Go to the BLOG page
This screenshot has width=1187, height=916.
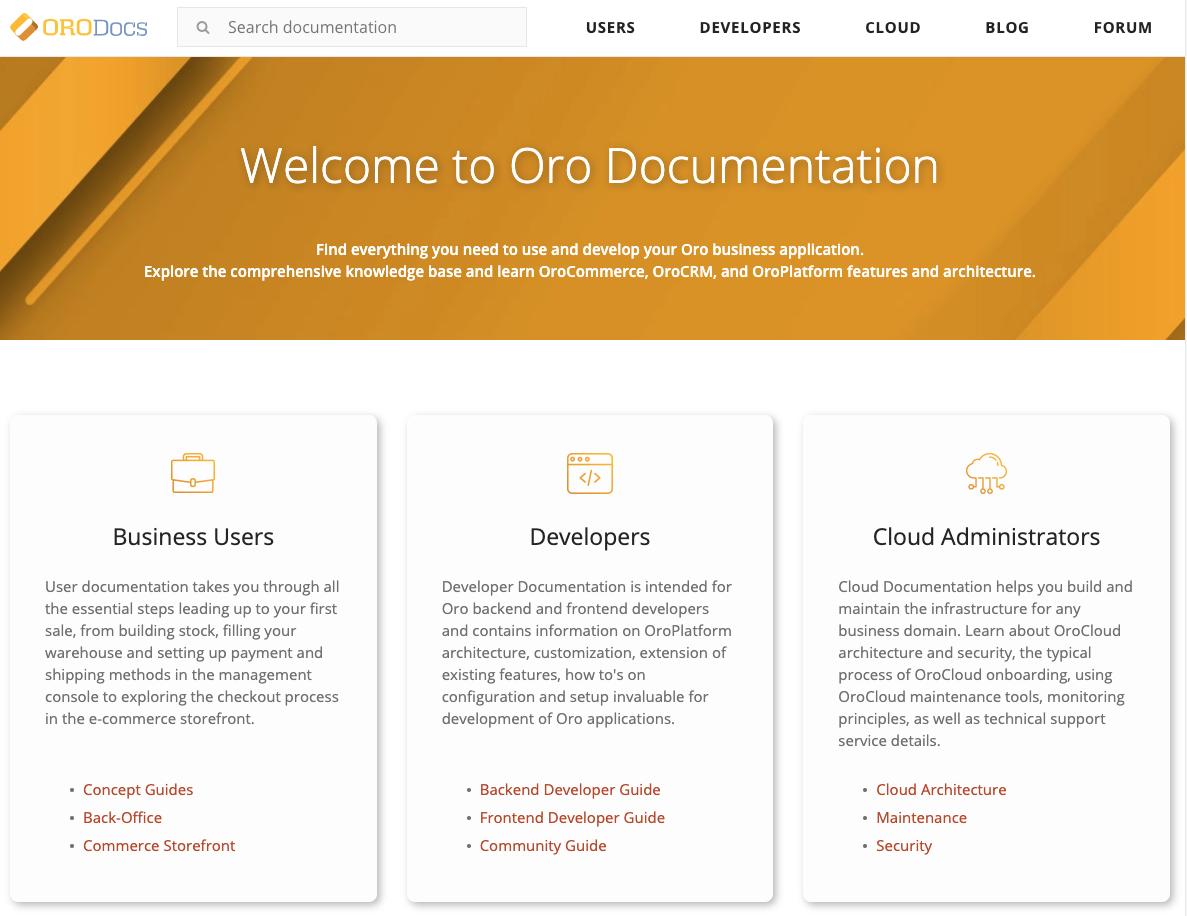coord(1007,27)
